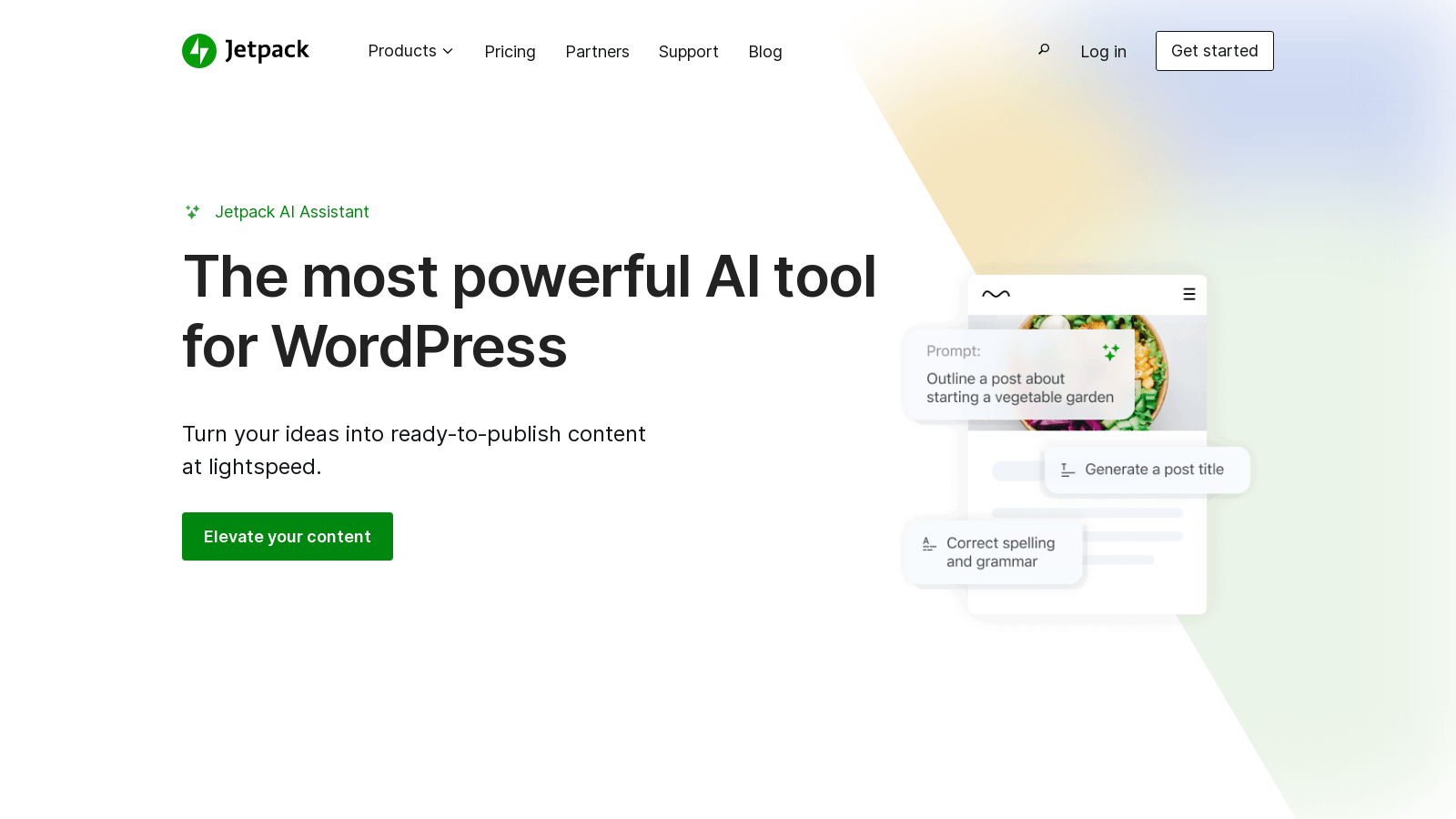Click the tagline about ready-to-publish content
This screenshot has width=1456, height=819.
point(414,450)
